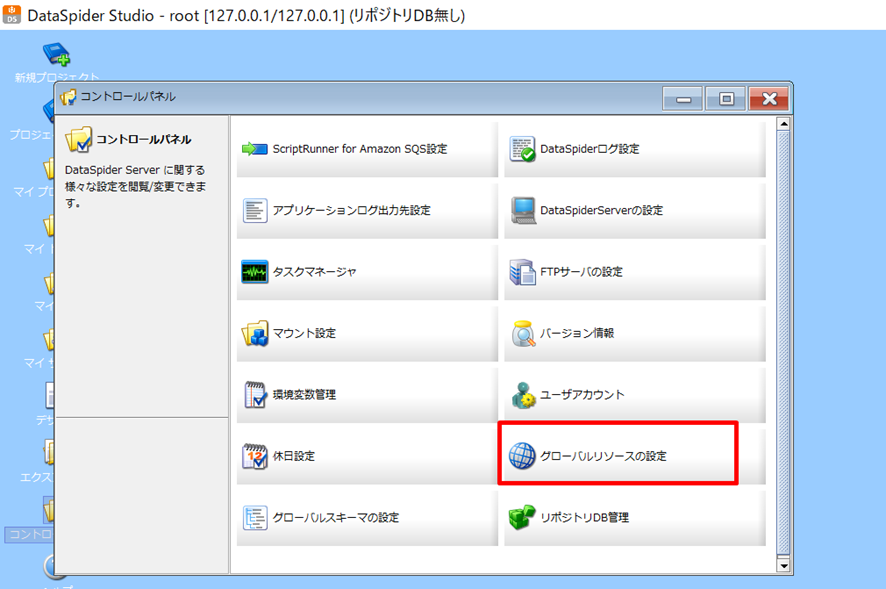This screenshot has width=886, height=589.
Task: Select the DataSpiderログ設定 label
Action: click(x=590, y=149)
